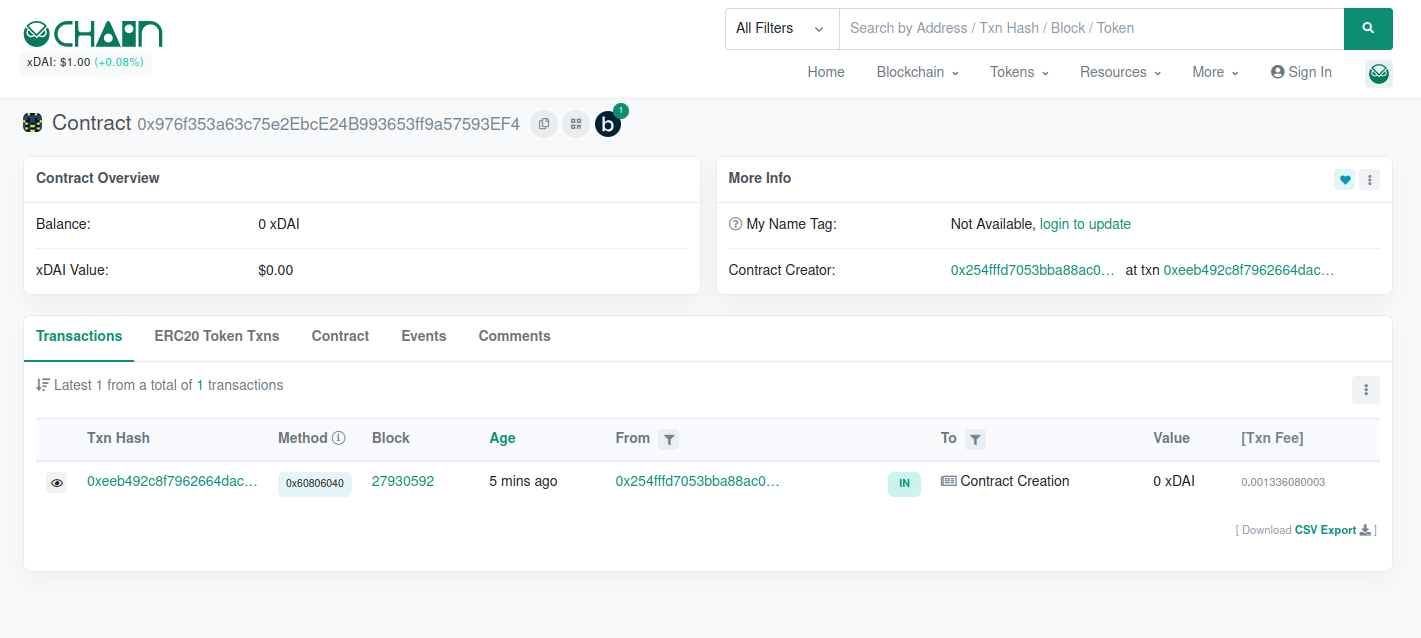Screen dimensions: 1421x638
Task: Open the Resources dropdown menu
Action: pyautogui.click(x=1120, y=72)
